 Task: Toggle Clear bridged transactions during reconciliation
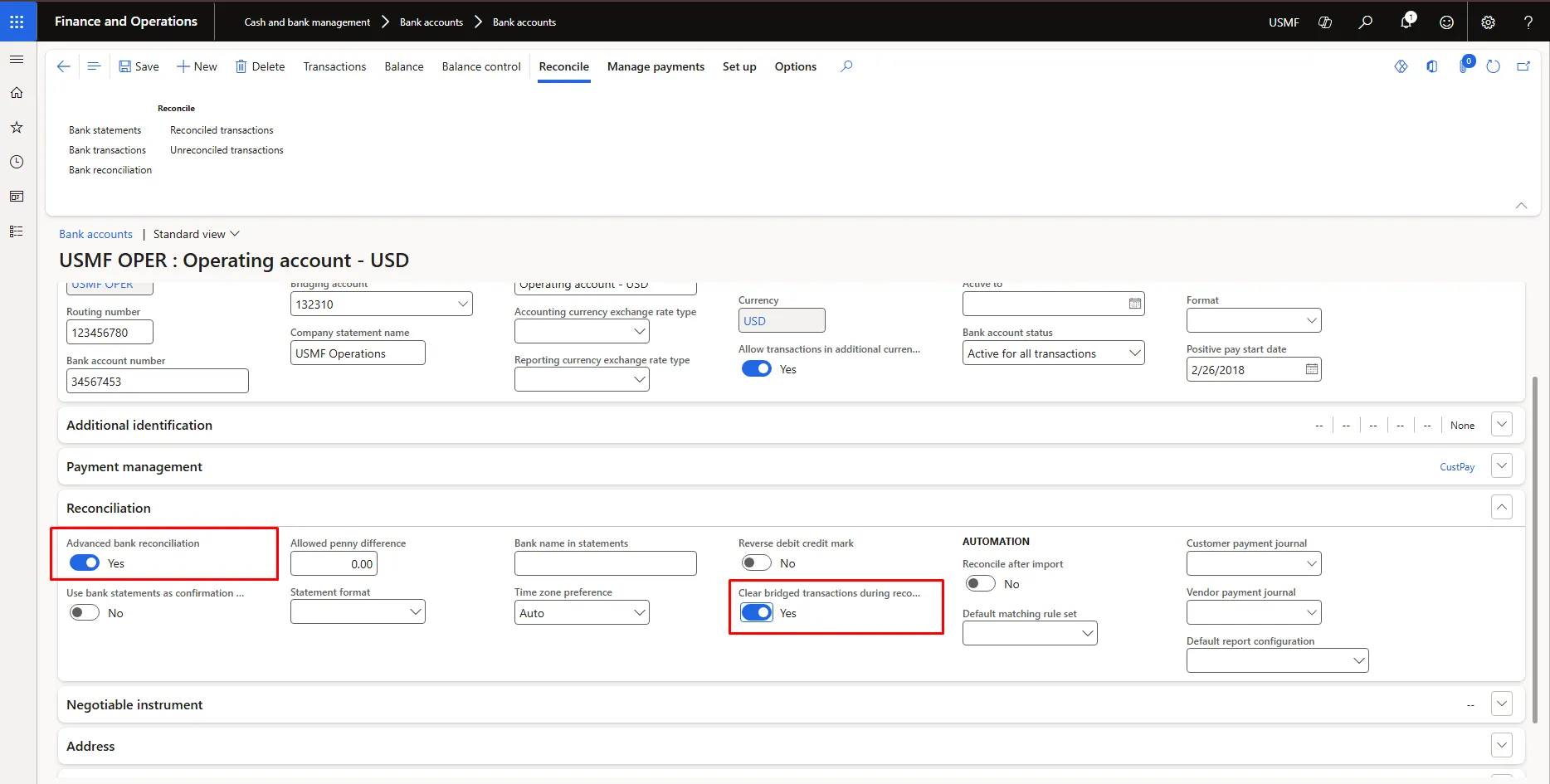point(757,613)
